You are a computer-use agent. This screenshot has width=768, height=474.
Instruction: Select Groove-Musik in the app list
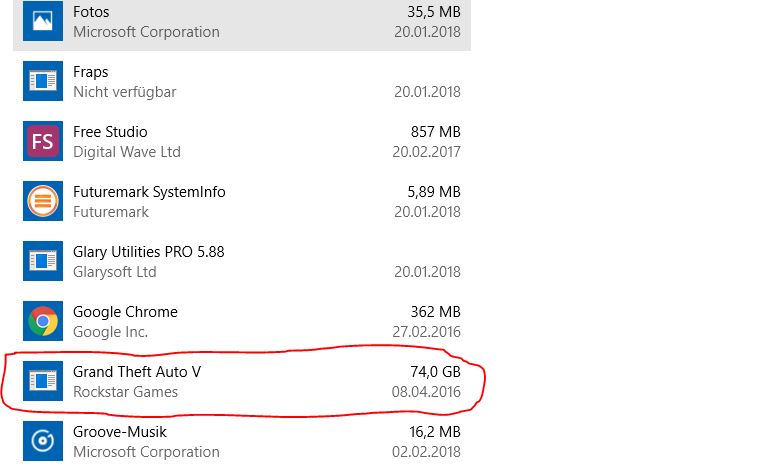point(120,432)
